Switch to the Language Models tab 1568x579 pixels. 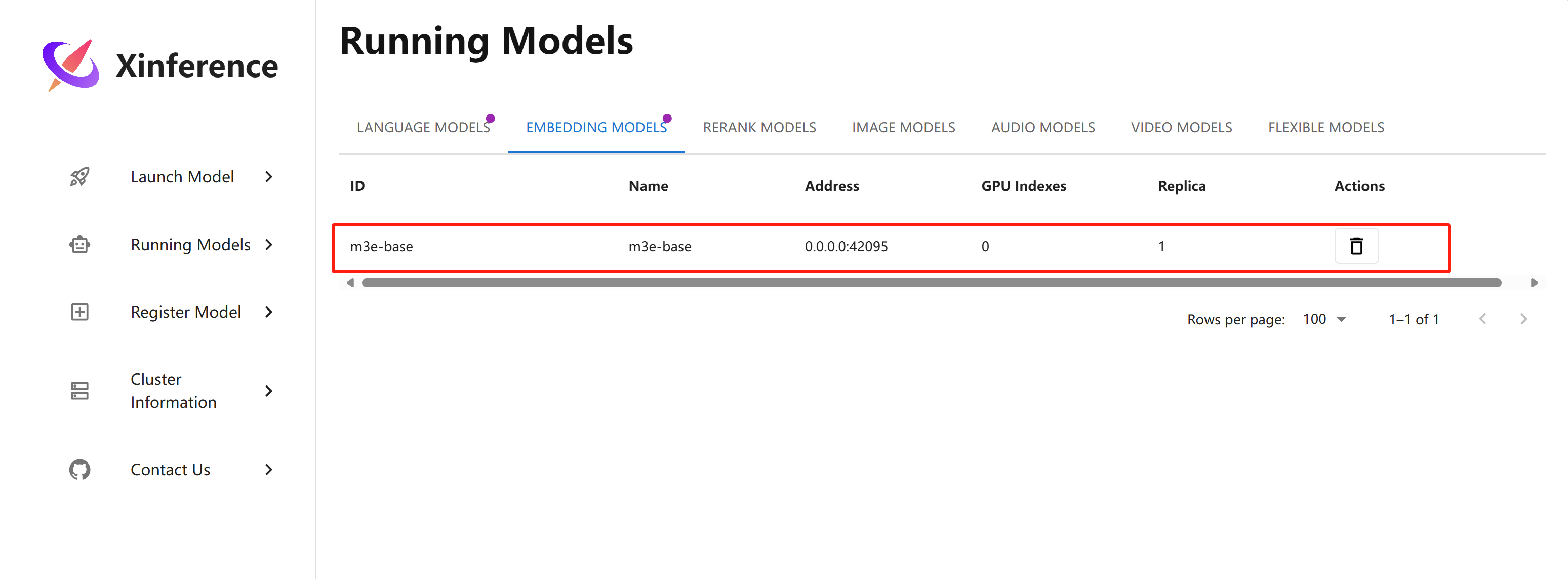pos(423,127)
